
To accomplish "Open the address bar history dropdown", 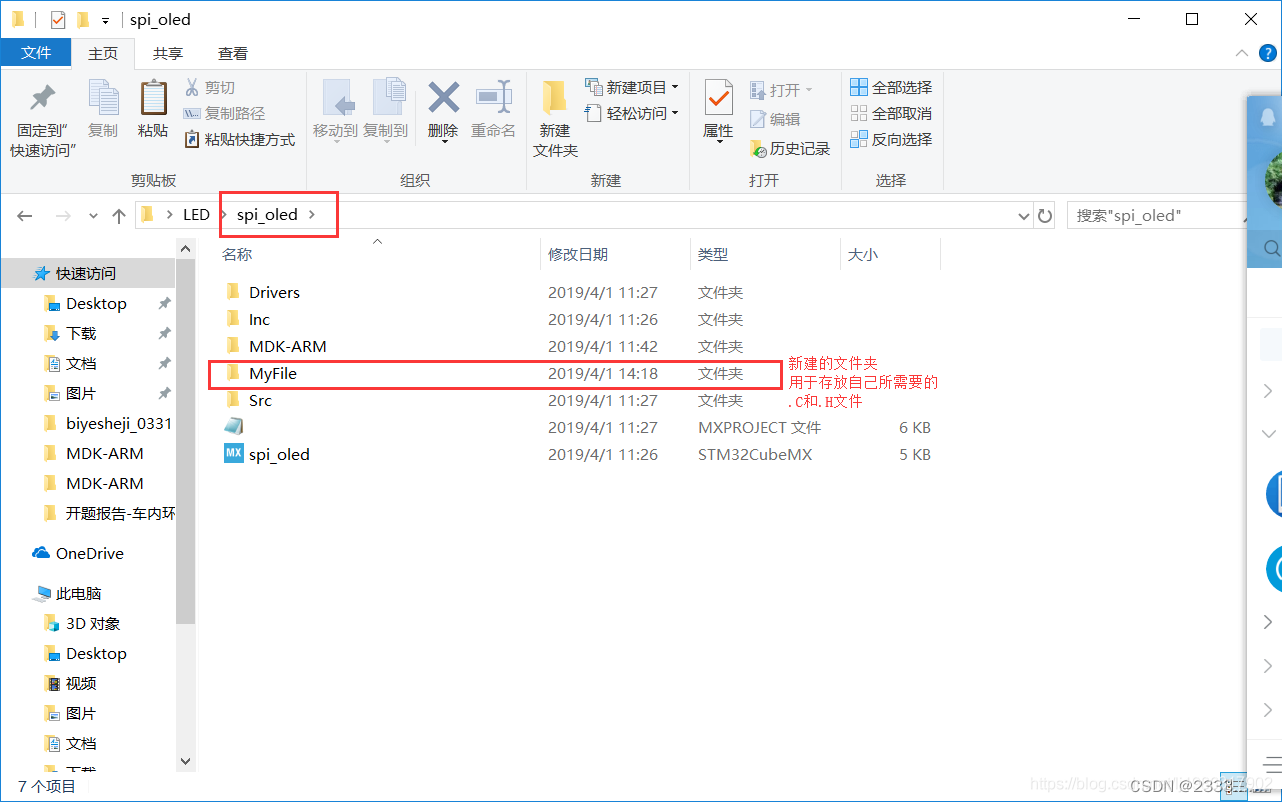I will point(1022,214).
